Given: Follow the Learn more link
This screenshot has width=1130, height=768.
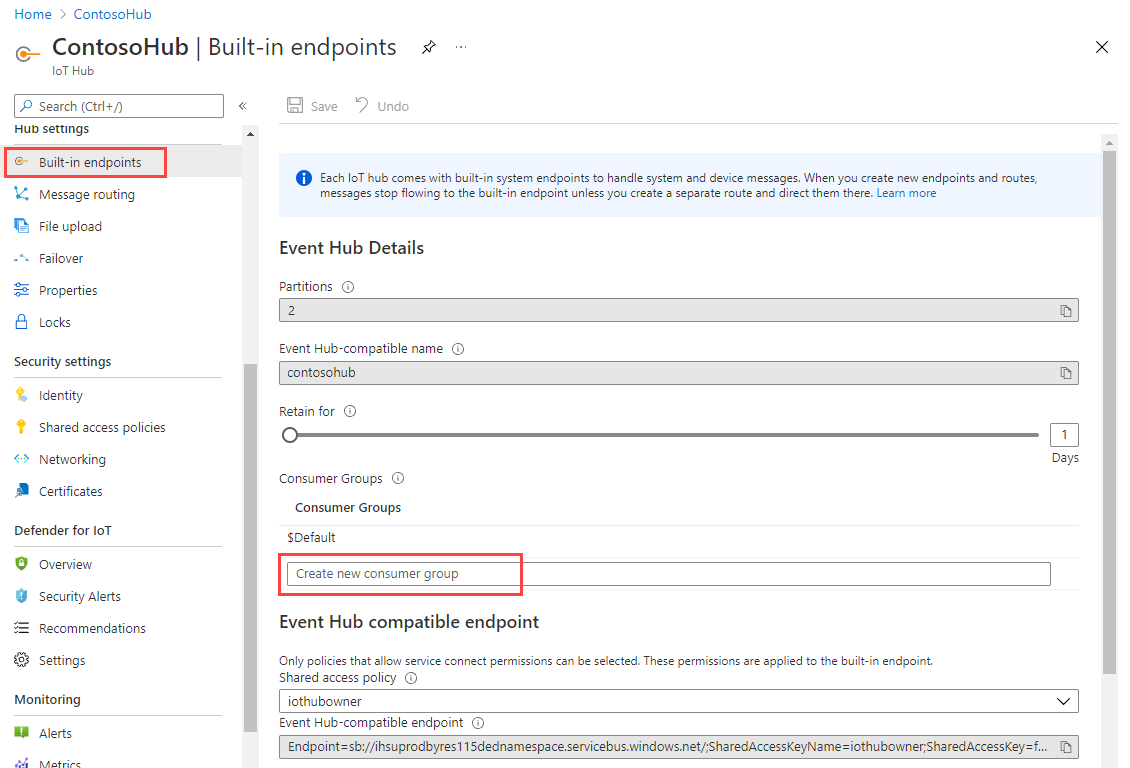Looking at the screenshot, I should pos(906,193).
